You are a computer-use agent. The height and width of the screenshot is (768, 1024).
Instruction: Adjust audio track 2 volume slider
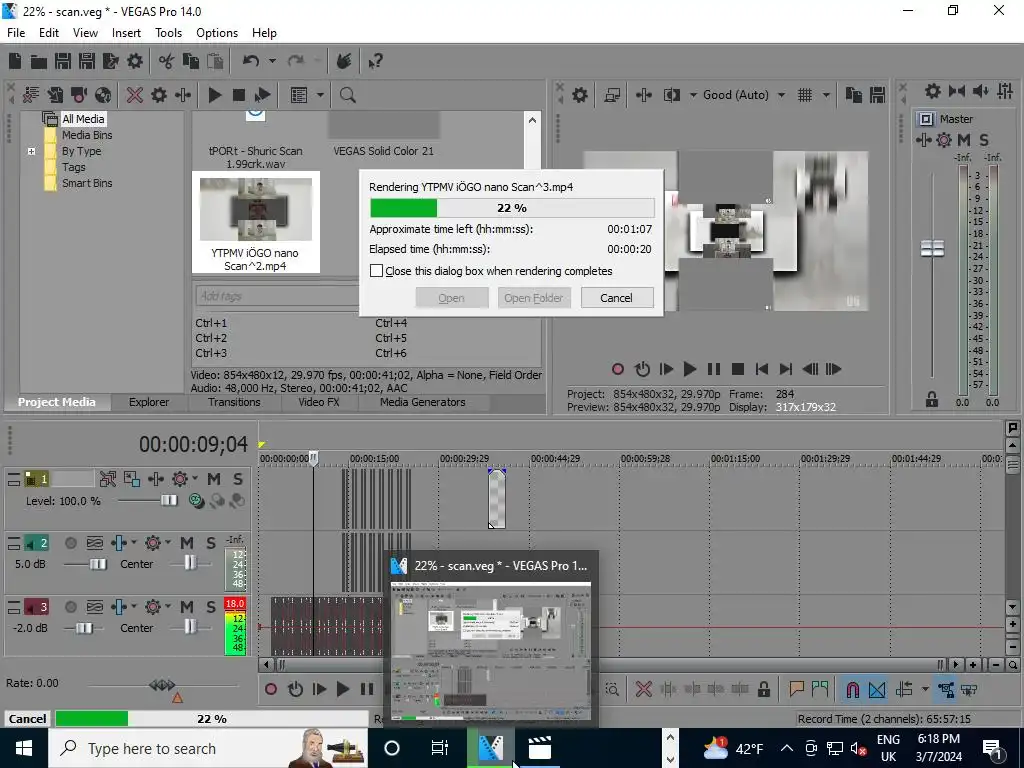pyautogui.click(x=97, y=564)
